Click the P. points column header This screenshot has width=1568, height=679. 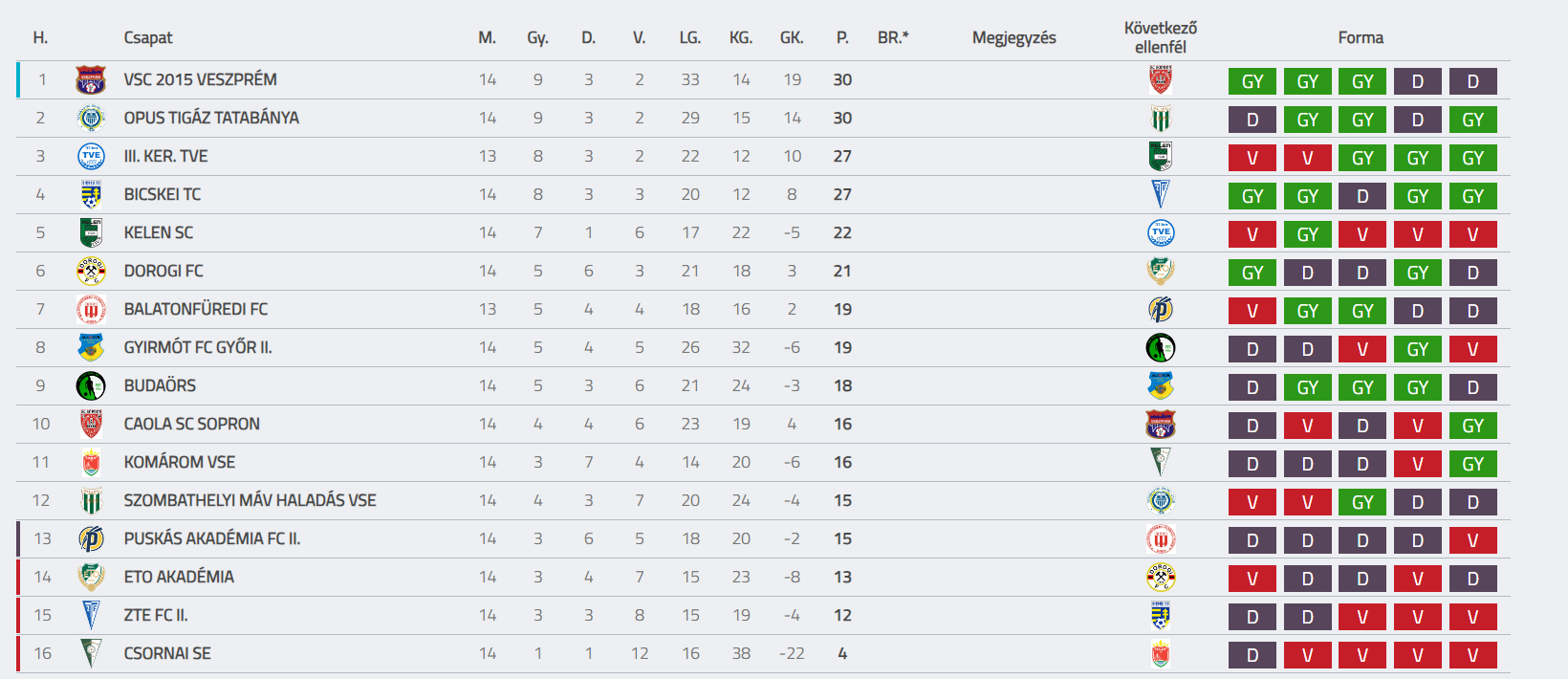[x=842, y=38]
